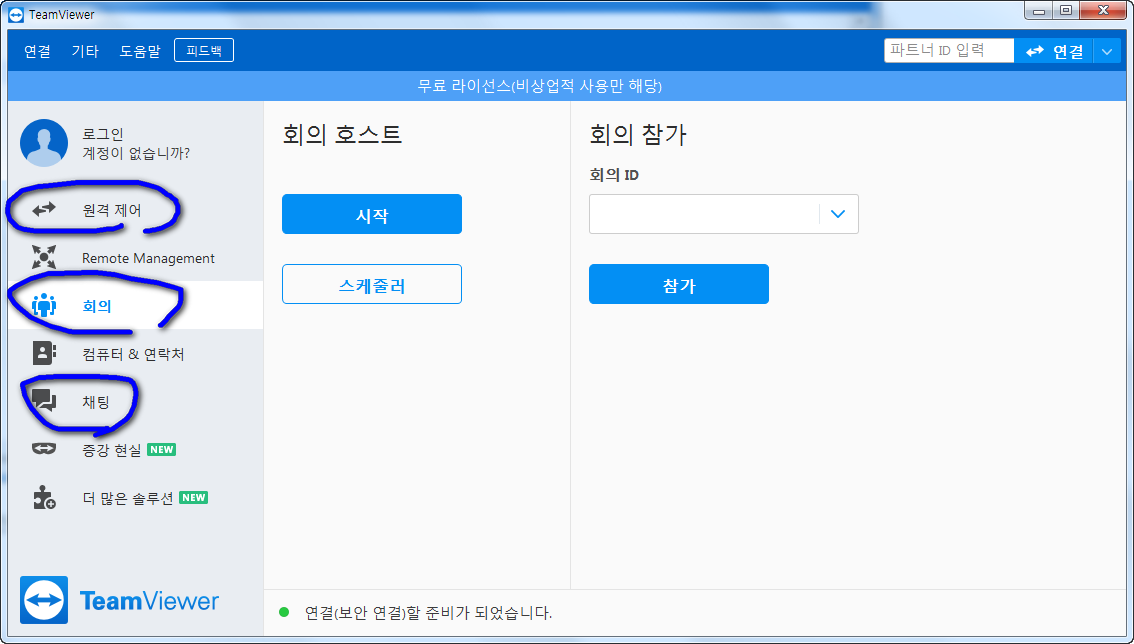Minimize the TeamViewer window
This screenshot has width=1134, height=644.
click(x=1039, y=10)
